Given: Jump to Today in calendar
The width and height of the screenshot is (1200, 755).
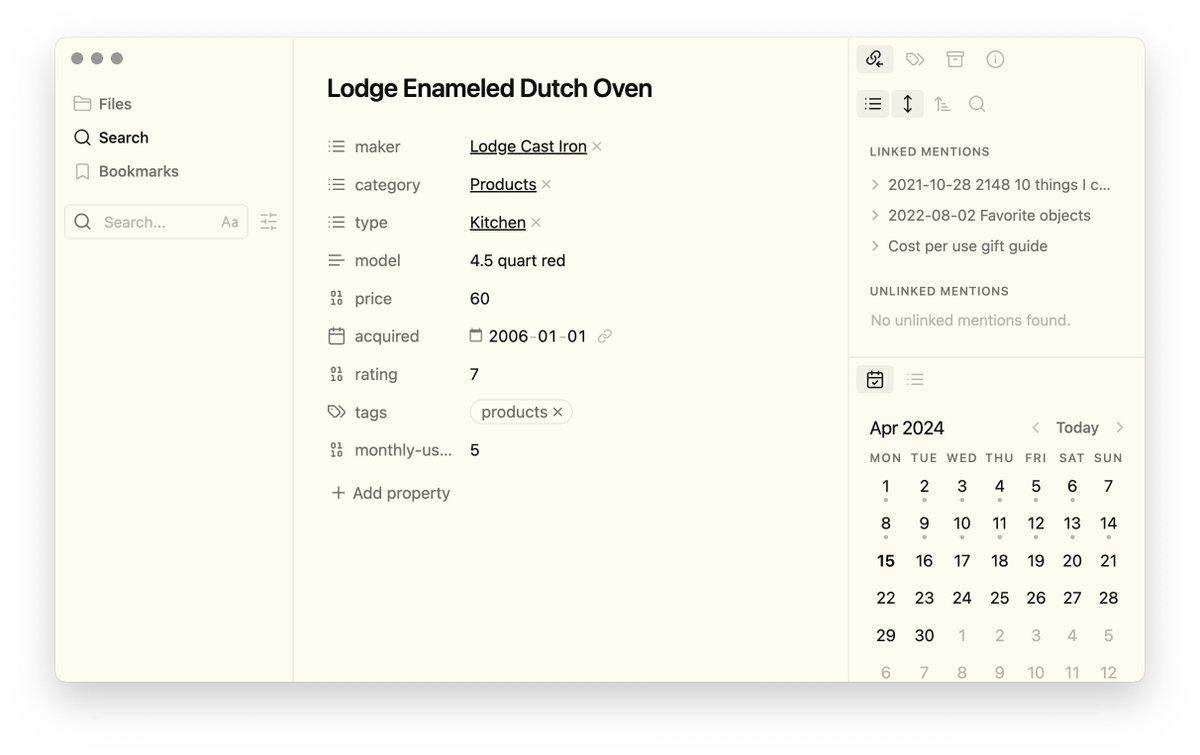Looking at the screenshot, I should tap(1077, 428).
